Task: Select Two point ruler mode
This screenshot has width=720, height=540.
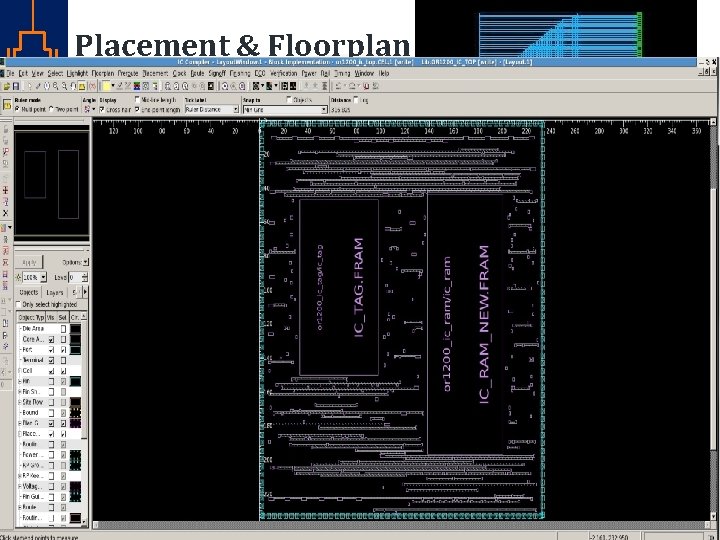Action: click(51, 109)
